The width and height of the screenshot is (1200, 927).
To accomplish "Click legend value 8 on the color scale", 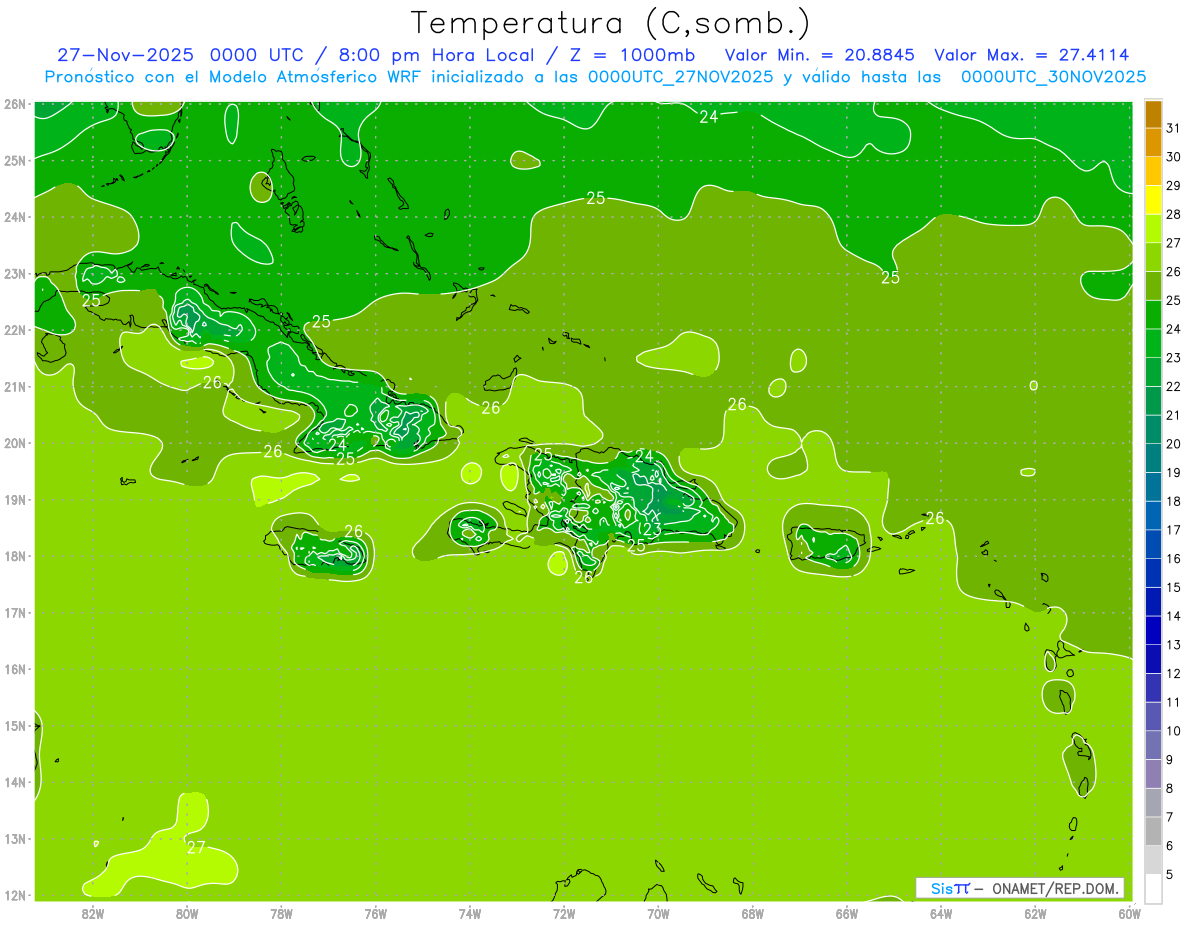I will pyautogui.click(x=1170, y=788).
